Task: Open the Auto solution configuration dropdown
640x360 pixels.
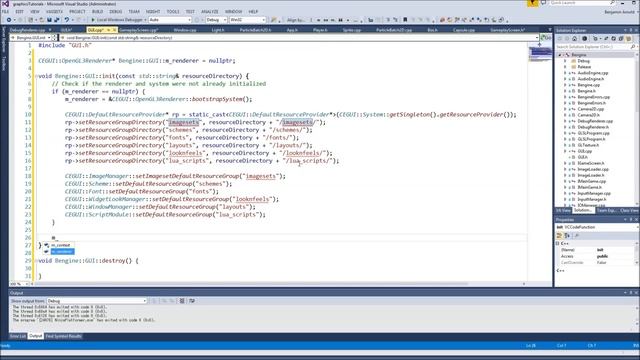Action: 170,20
